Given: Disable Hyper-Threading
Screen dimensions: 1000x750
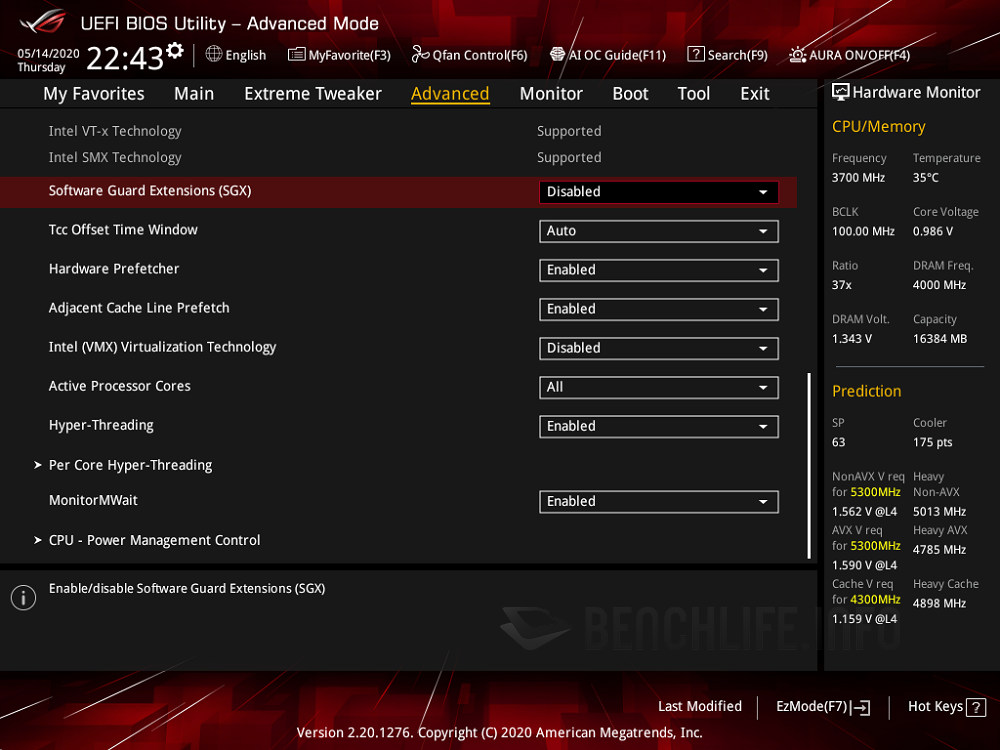Looking at the screenshot, I should [x=658, y=426].
